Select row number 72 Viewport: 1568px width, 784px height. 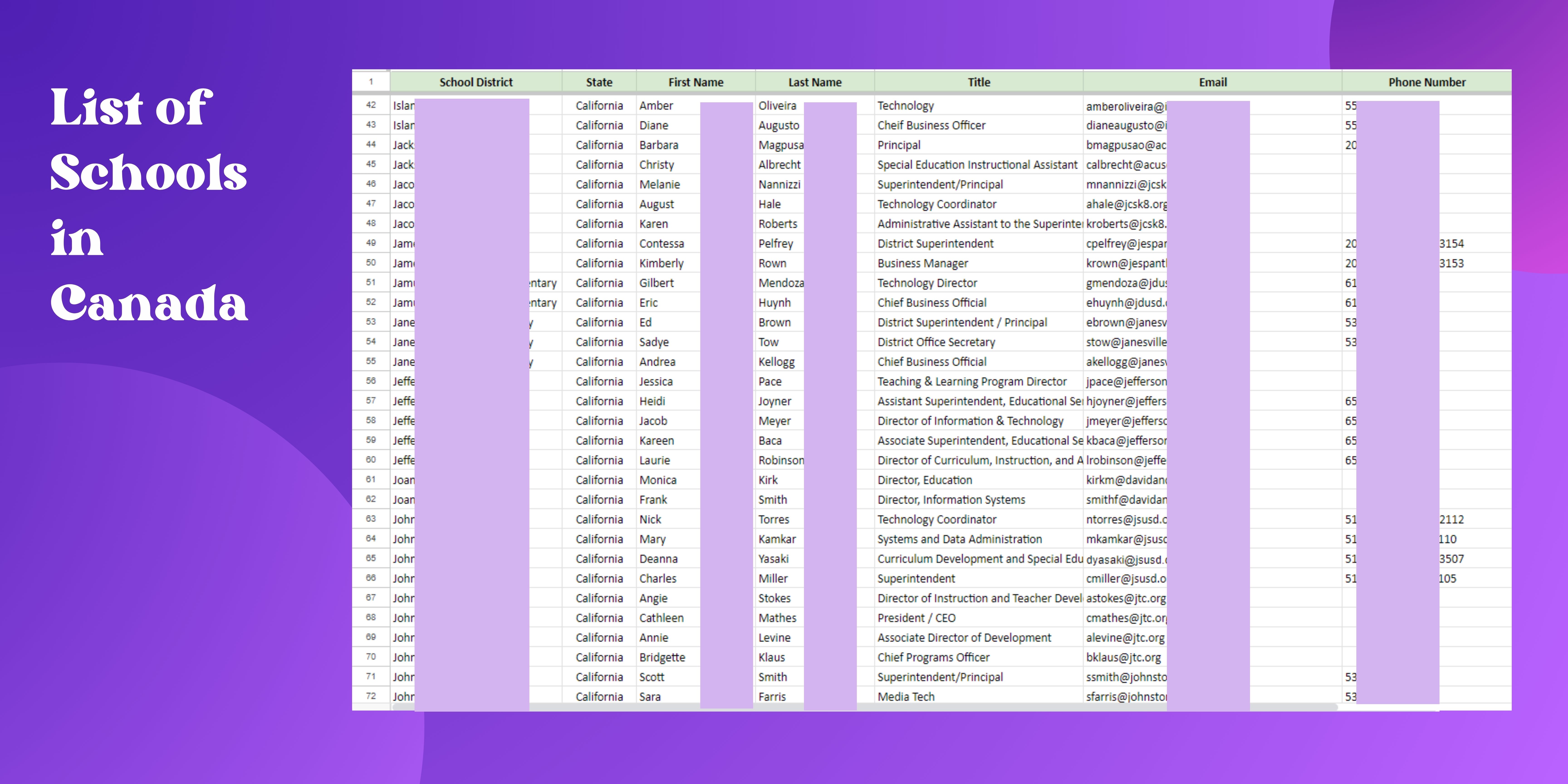(371, 696)
